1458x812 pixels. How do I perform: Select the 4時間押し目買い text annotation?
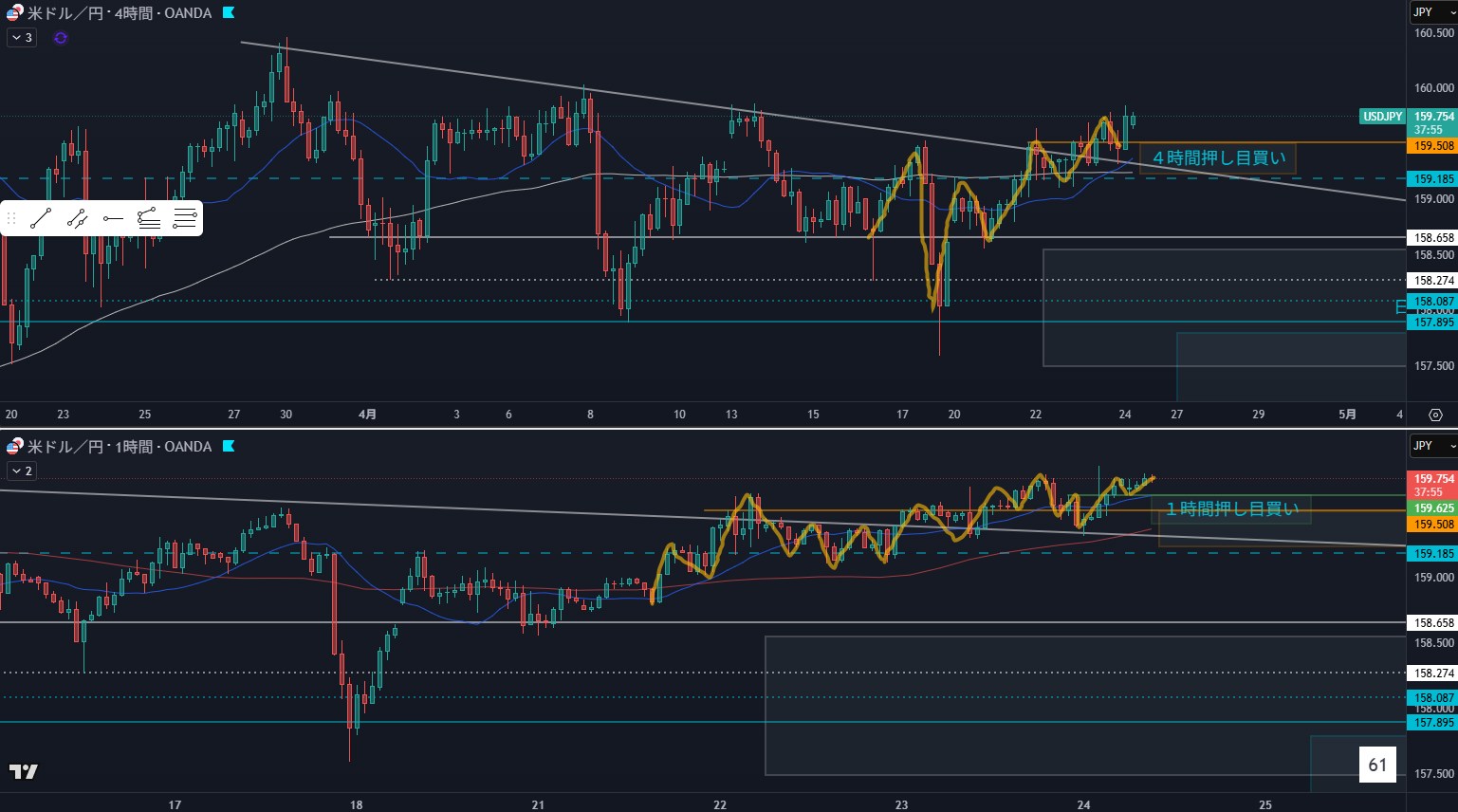coord(1218,158)
